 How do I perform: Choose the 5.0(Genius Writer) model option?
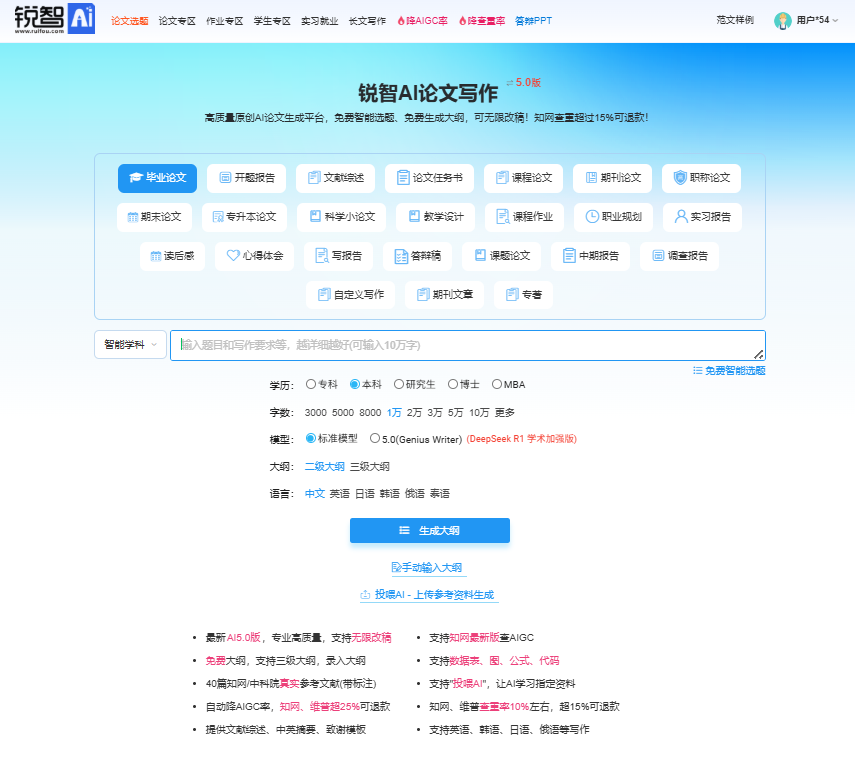pyautogui.click(x=375, y=438)
